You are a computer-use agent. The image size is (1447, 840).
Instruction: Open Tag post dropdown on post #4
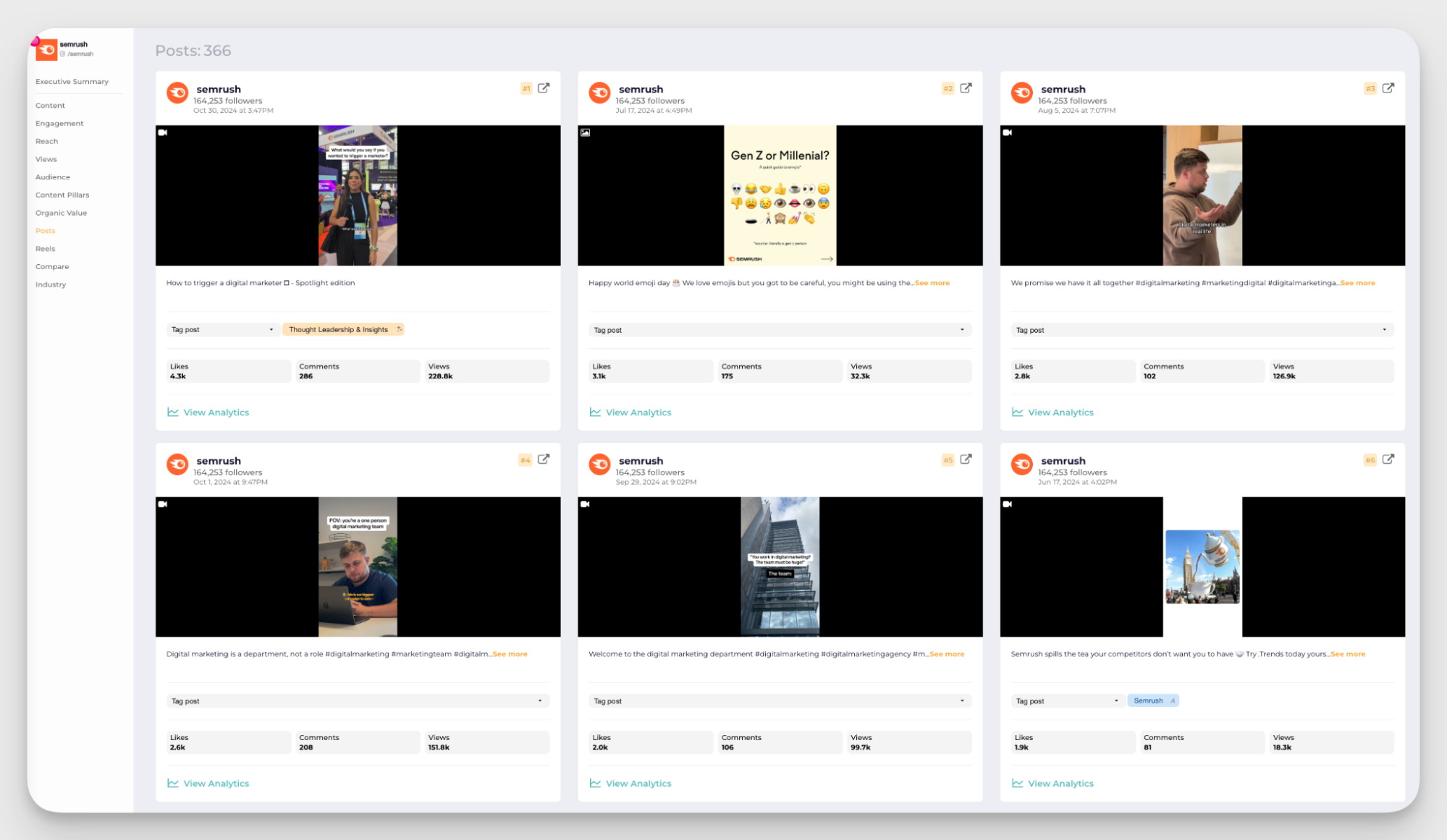[358, 701]
